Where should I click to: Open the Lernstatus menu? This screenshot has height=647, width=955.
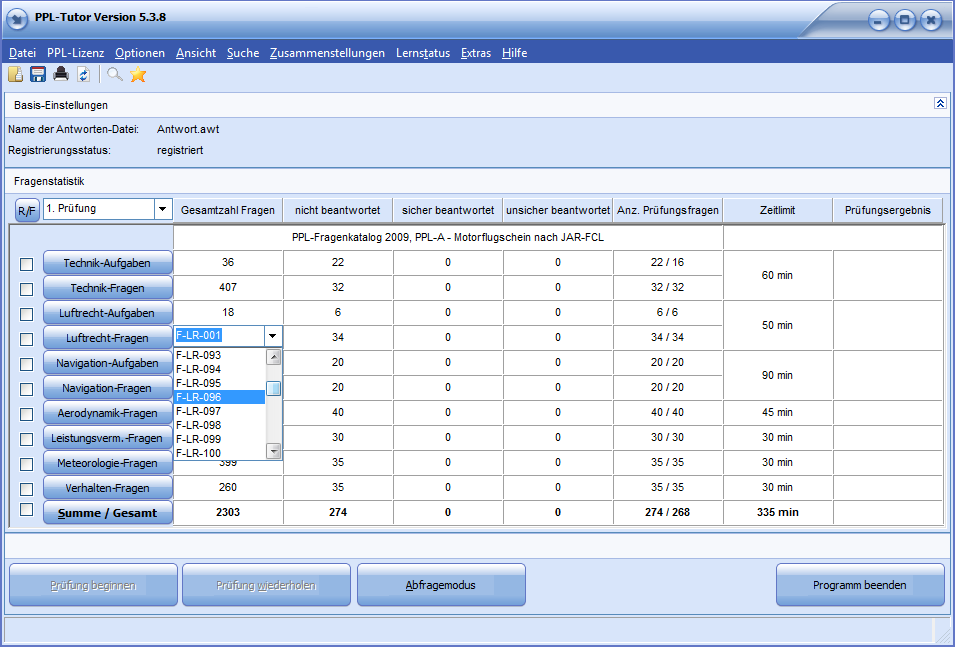coord(423,53)
